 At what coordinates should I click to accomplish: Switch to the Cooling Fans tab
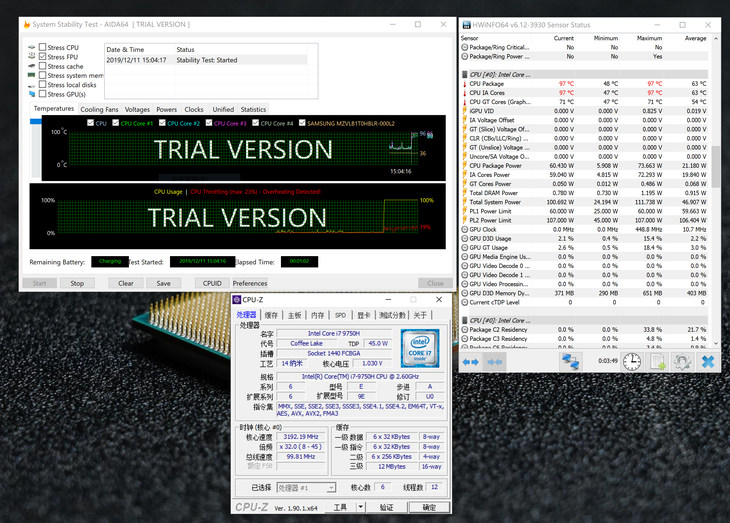pos(99,109)
